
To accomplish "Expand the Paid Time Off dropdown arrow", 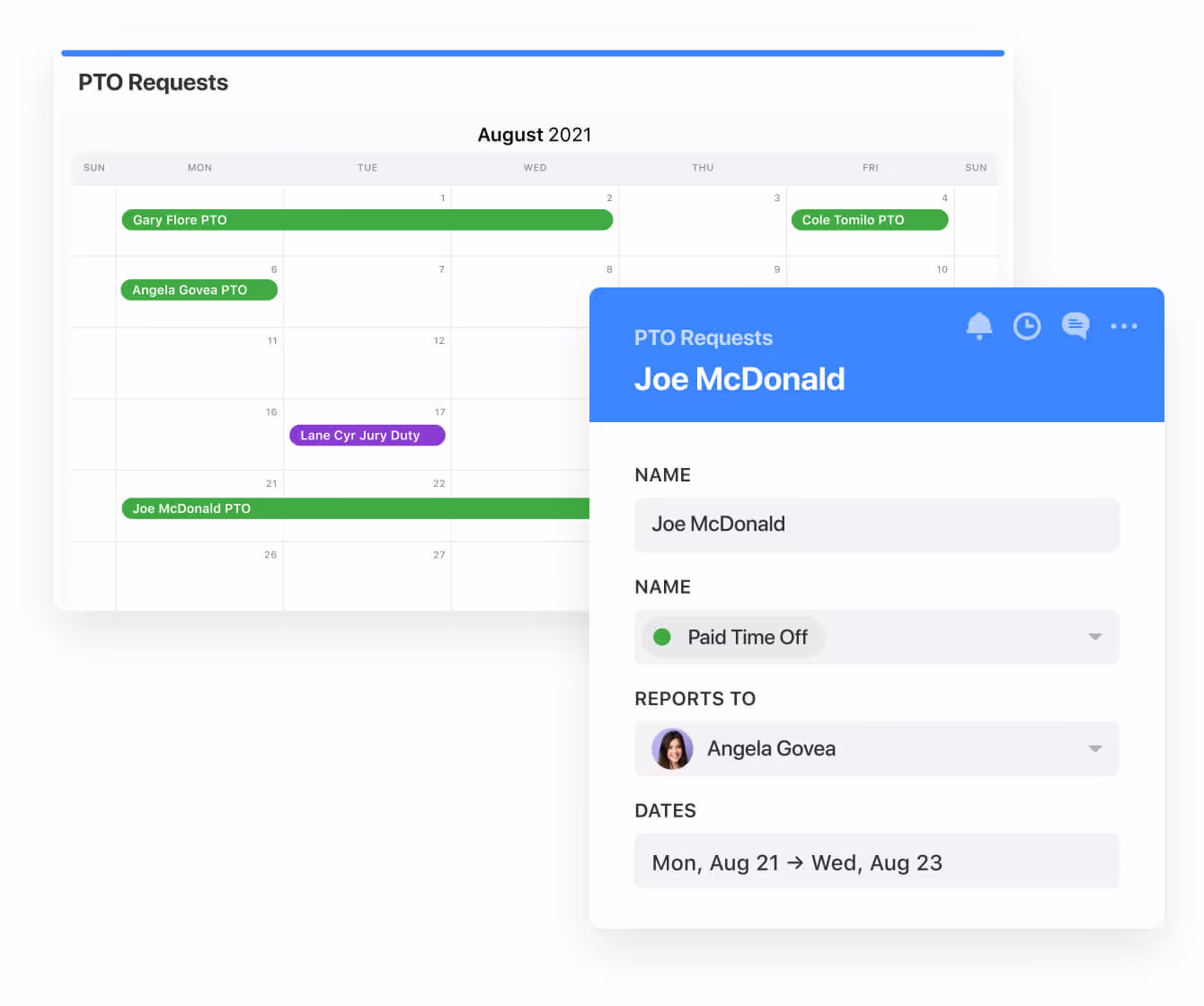I will click(x=1094, y=637).
